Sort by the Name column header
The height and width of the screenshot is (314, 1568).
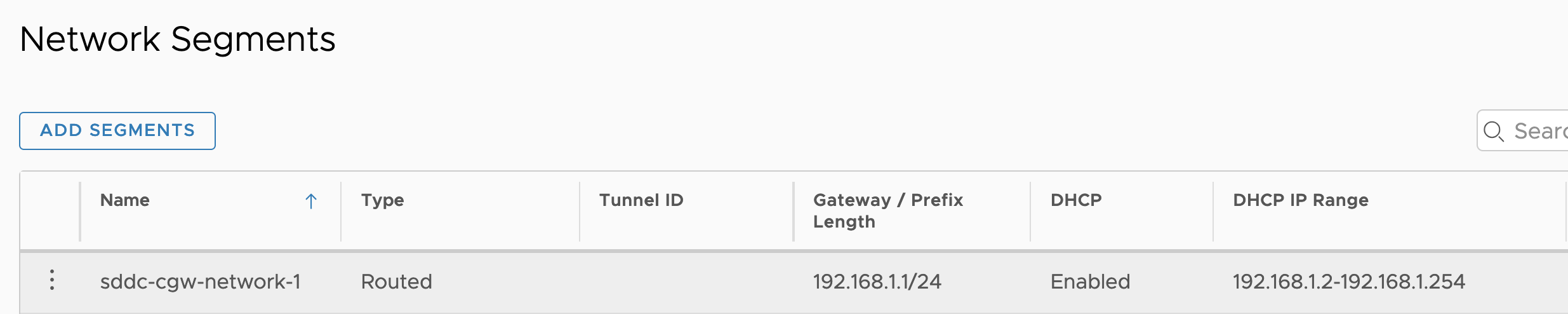[x=125, y=200]
